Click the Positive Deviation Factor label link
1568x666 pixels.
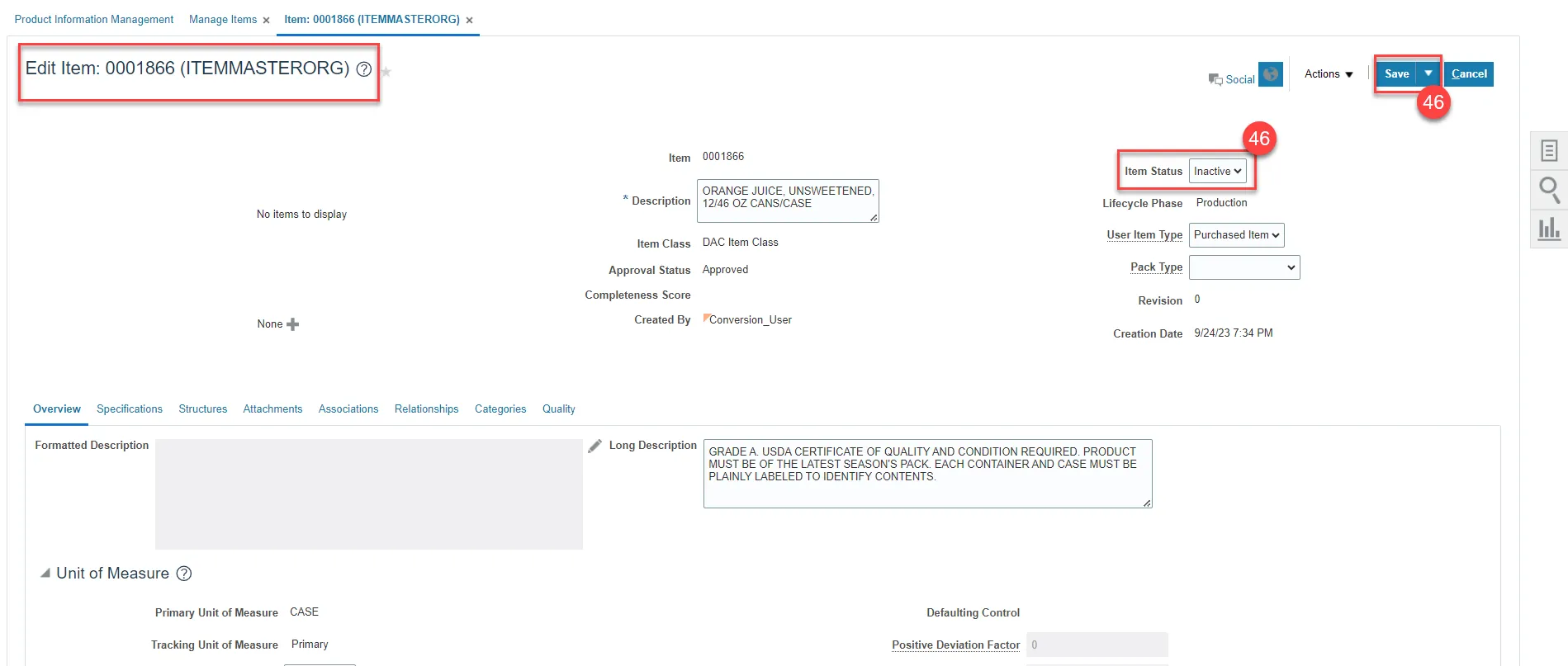[955, 645]
